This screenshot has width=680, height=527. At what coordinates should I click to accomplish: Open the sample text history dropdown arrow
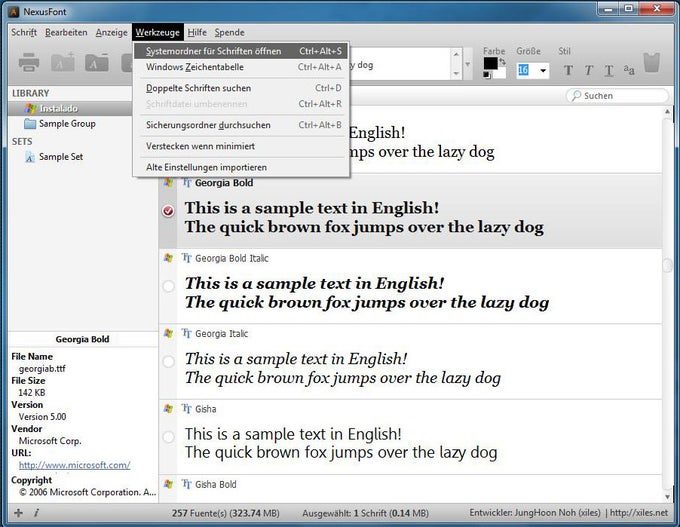click(x=468, y=65)
